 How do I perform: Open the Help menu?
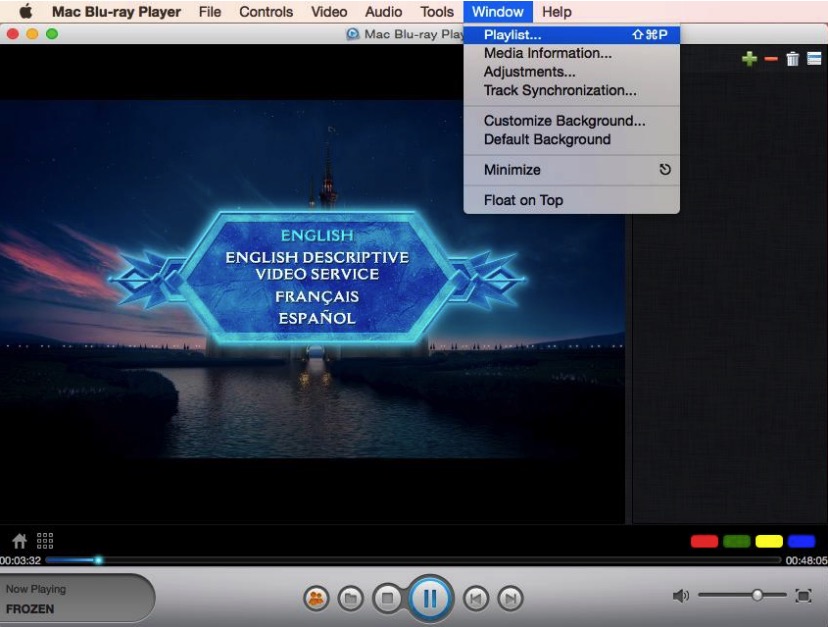557,12
